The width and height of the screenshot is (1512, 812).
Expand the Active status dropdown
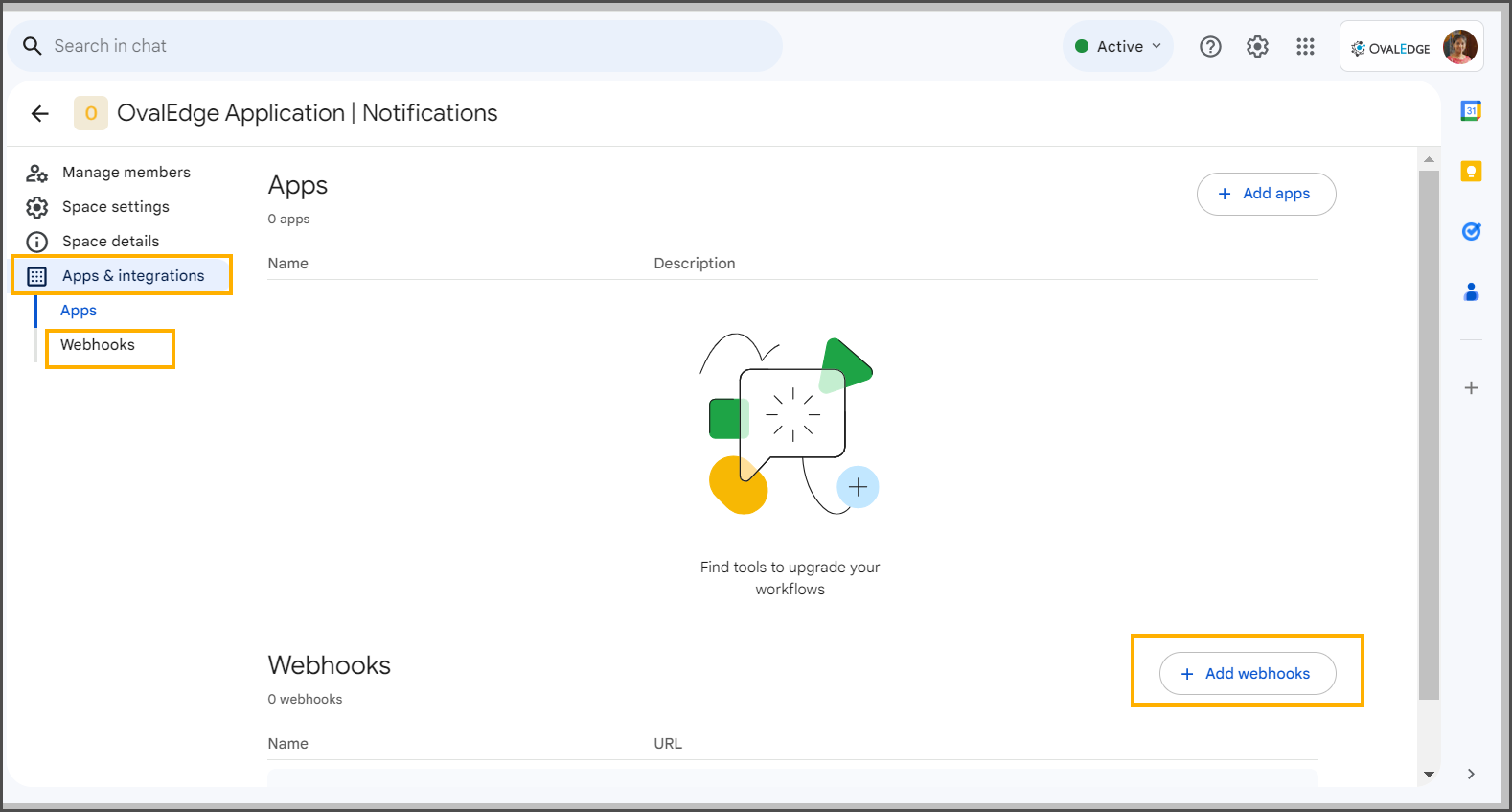pyautogui.click(x=1118, y=46)
